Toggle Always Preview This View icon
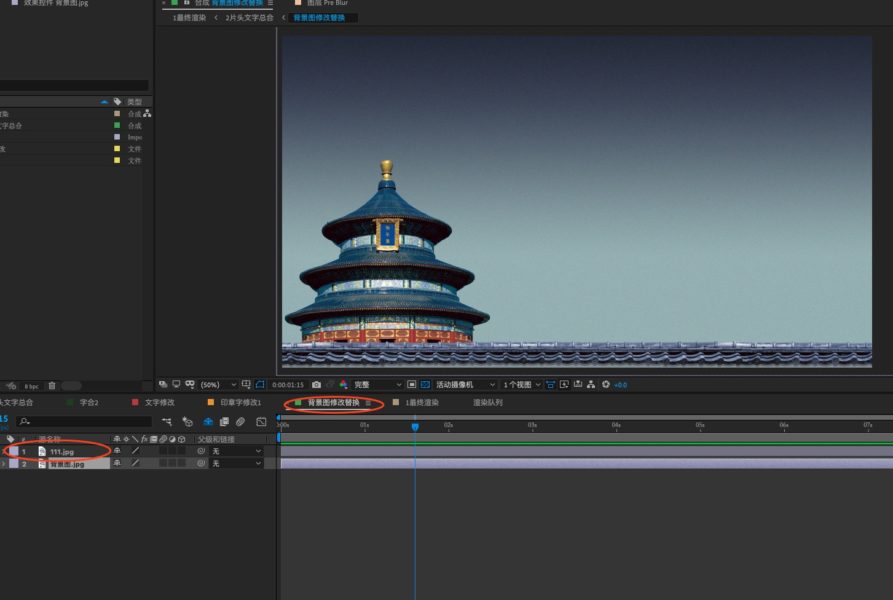Image resolution: width=893 pixels, height=600 pixels. point(163,384)
